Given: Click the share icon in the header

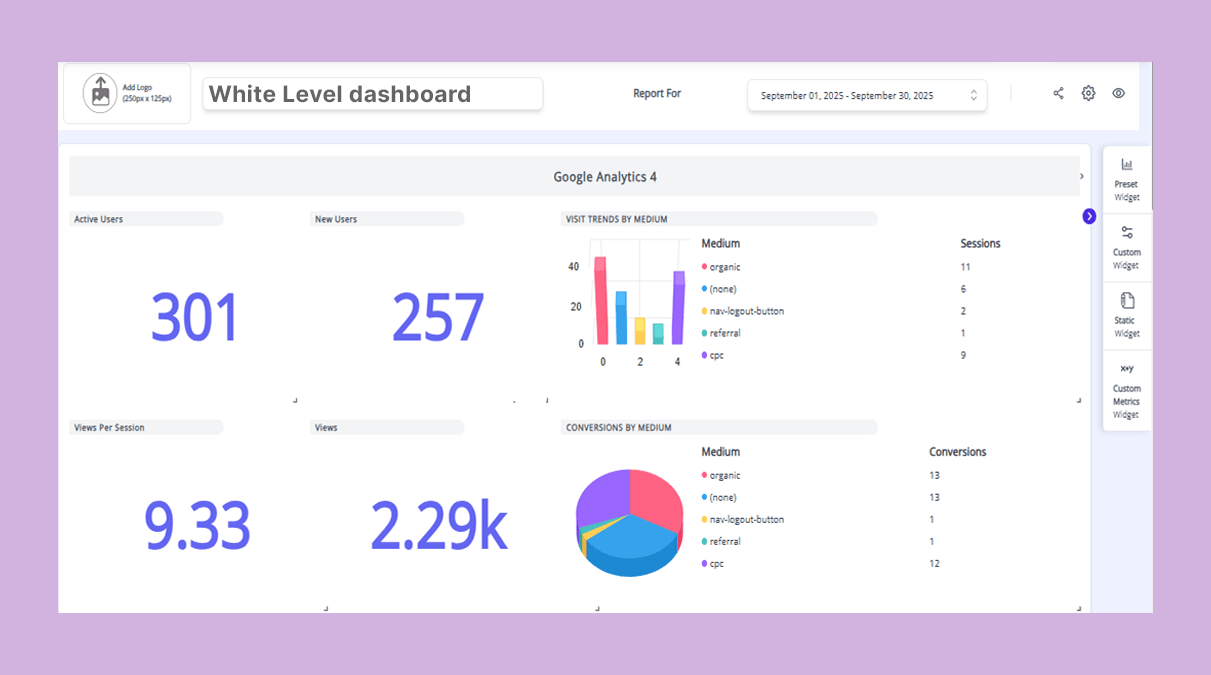Looking at the screenshot, I should (x=1058, y=93).
